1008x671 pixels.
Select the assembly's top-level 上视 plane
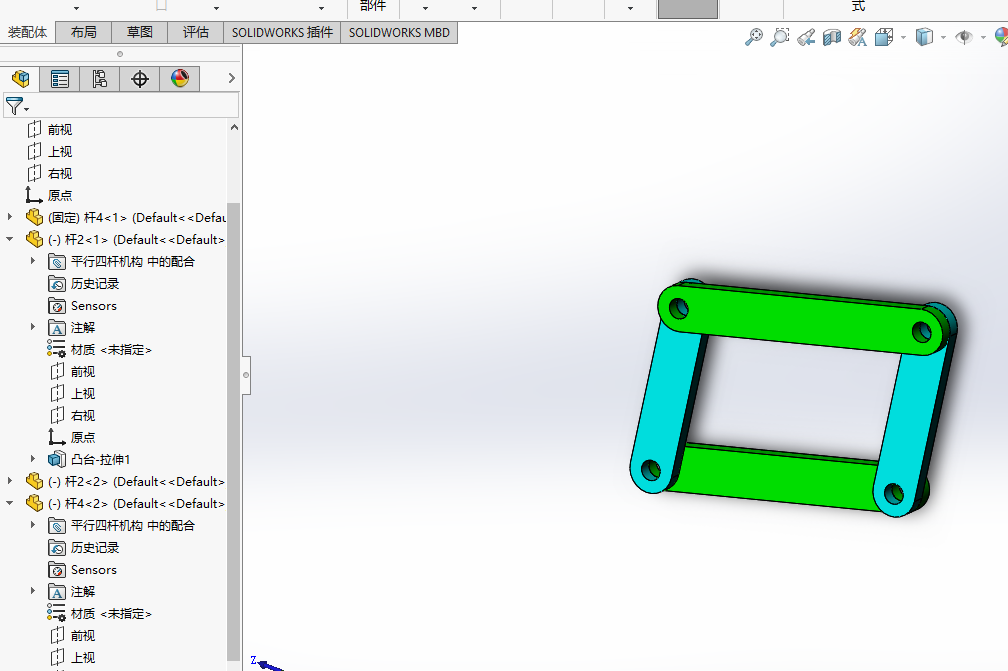[60, 152]
